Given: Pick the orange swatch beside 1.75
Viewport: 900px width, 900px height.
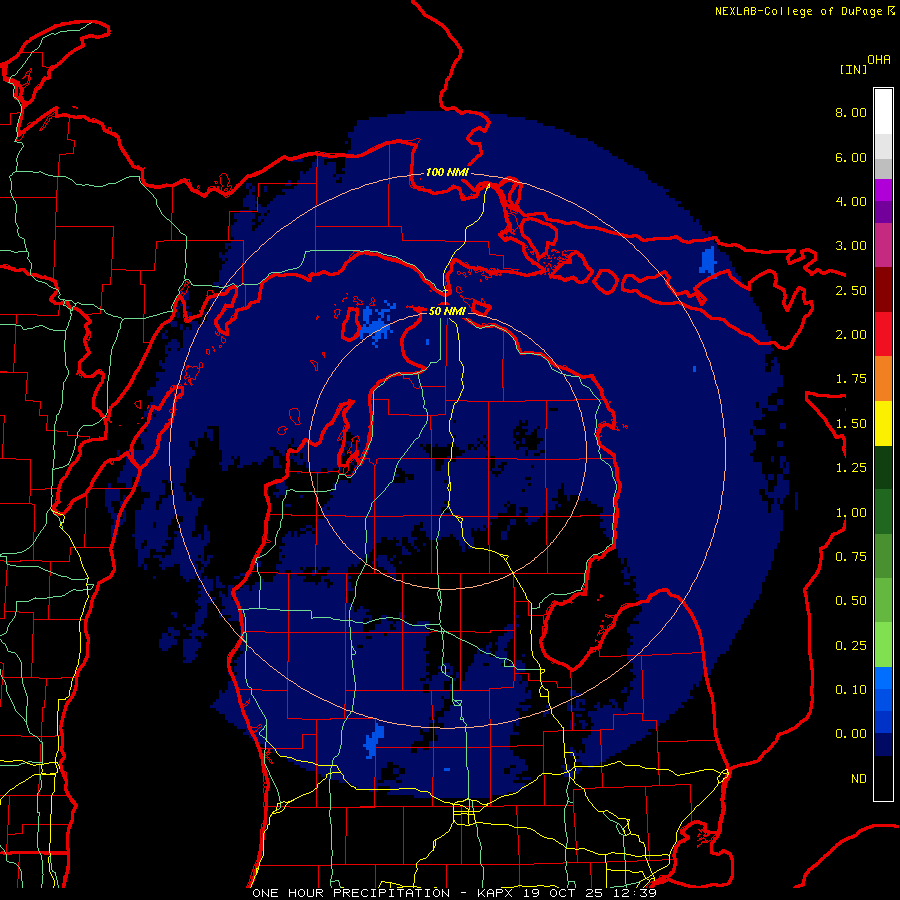Looking at the screenshot, I should [x=883, y=379].
